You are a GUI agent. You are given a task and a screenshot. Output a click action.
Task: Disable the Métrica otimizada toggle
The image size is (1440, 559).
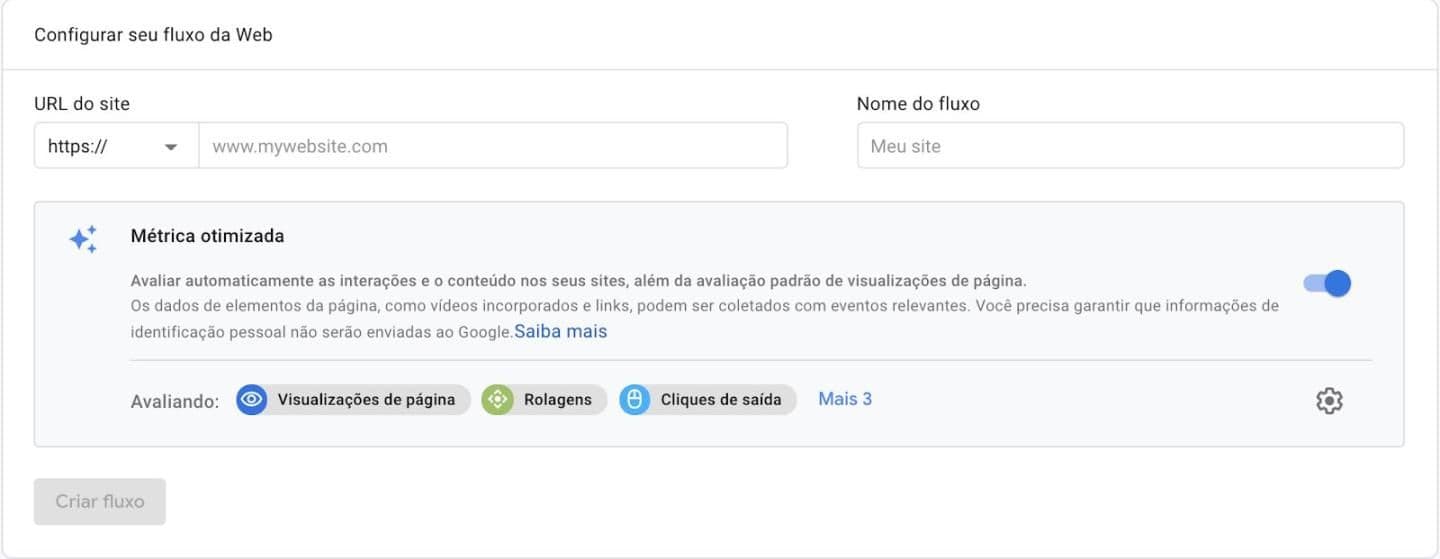pos(1327,283)
